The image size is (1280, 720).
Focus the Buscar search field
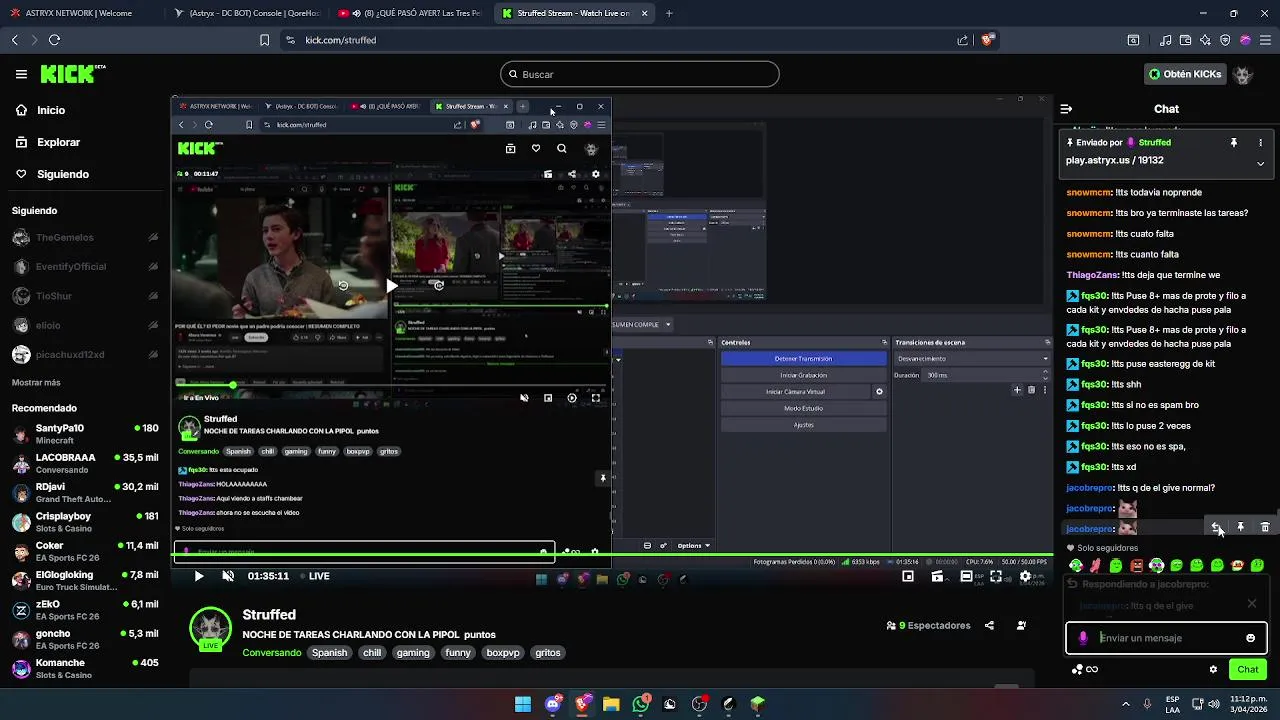click(640, 74)
